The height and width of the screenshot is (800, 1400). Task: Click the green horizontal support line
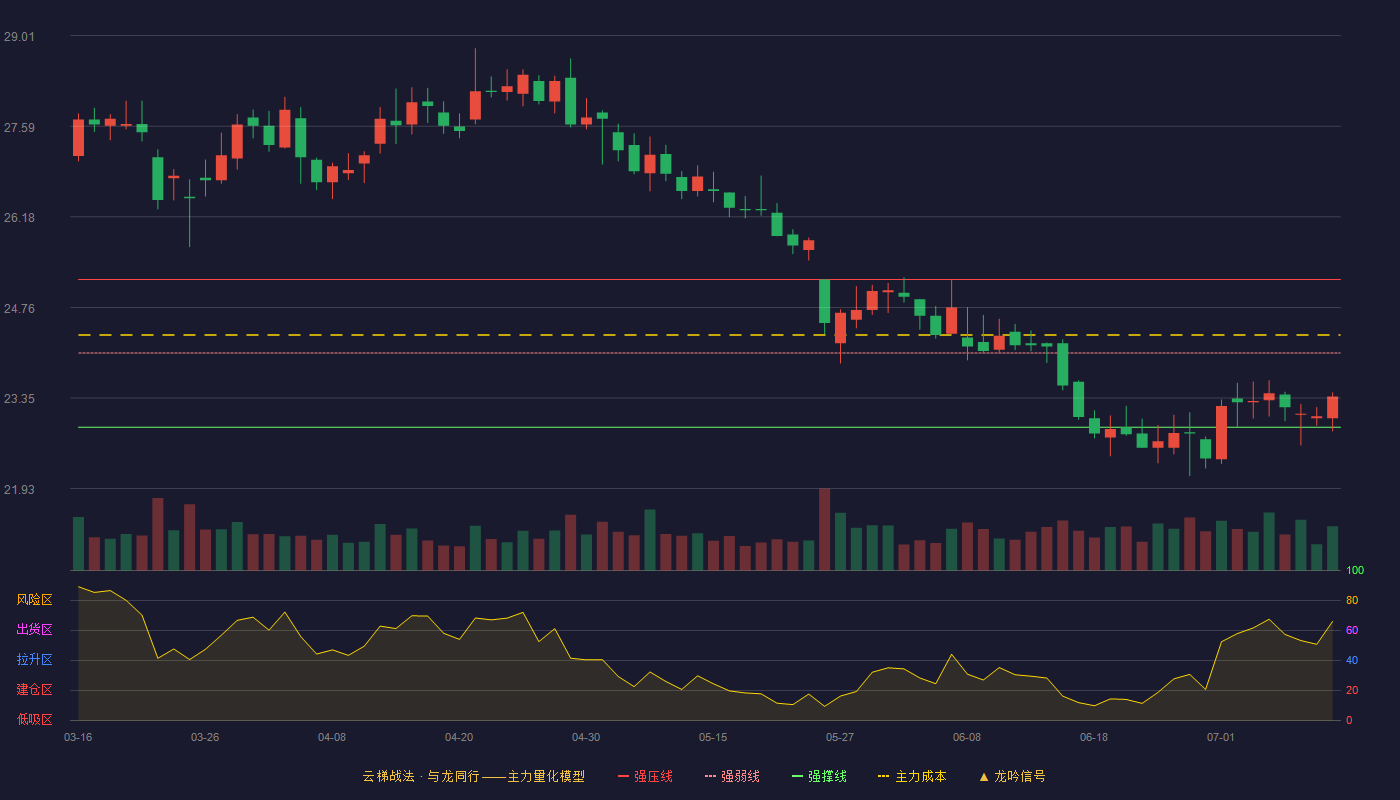(x=709, y=427)
